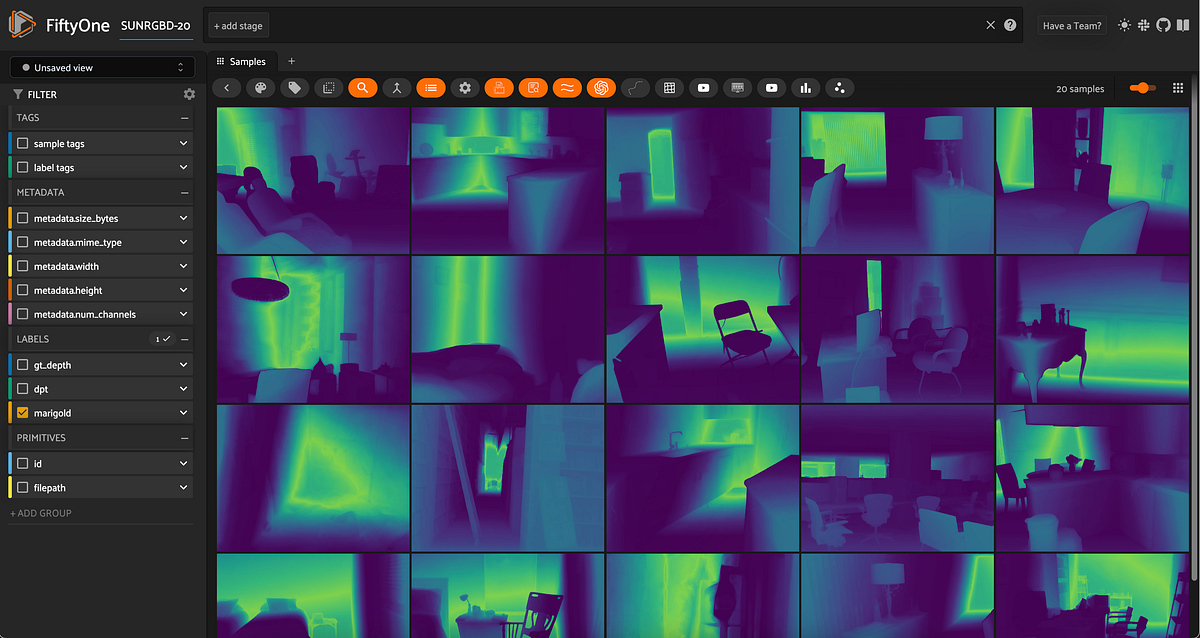The image size is (1200, 638).
Task: Select the tag samples icon
Action: [294, 88]
